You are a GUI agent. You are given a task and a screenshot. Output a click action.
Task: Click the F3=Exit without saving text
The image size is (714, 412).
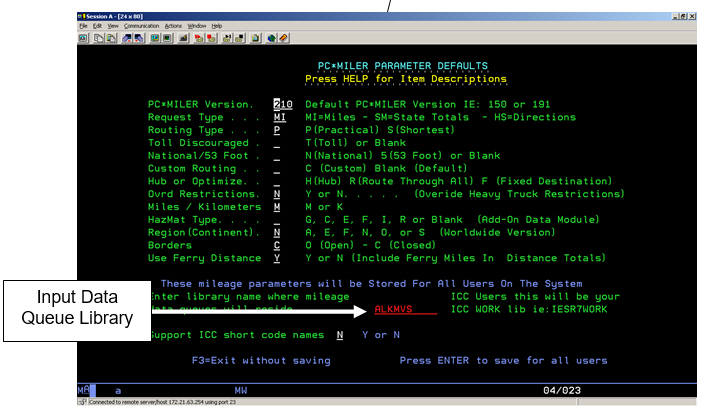[261, 361]
